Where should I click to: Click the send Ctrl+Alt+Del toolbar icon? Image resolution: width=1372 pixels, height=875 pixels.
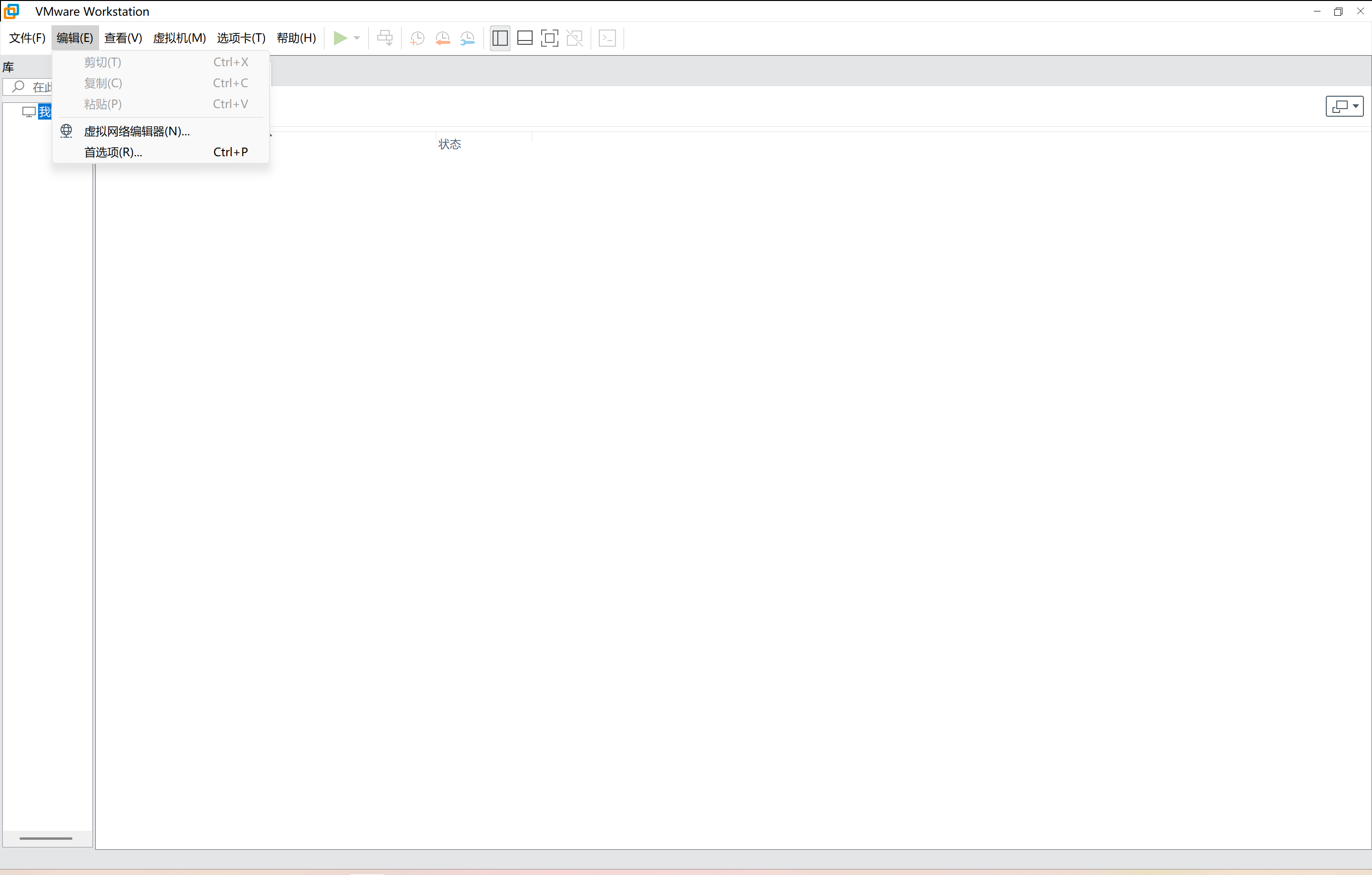(384, 38)
